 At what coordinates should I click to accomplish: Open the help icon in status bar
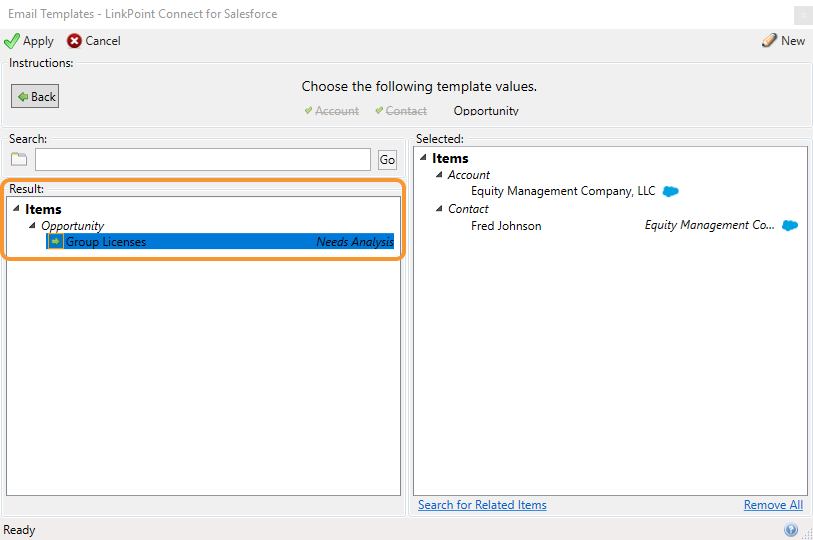[x=791, y=530]
